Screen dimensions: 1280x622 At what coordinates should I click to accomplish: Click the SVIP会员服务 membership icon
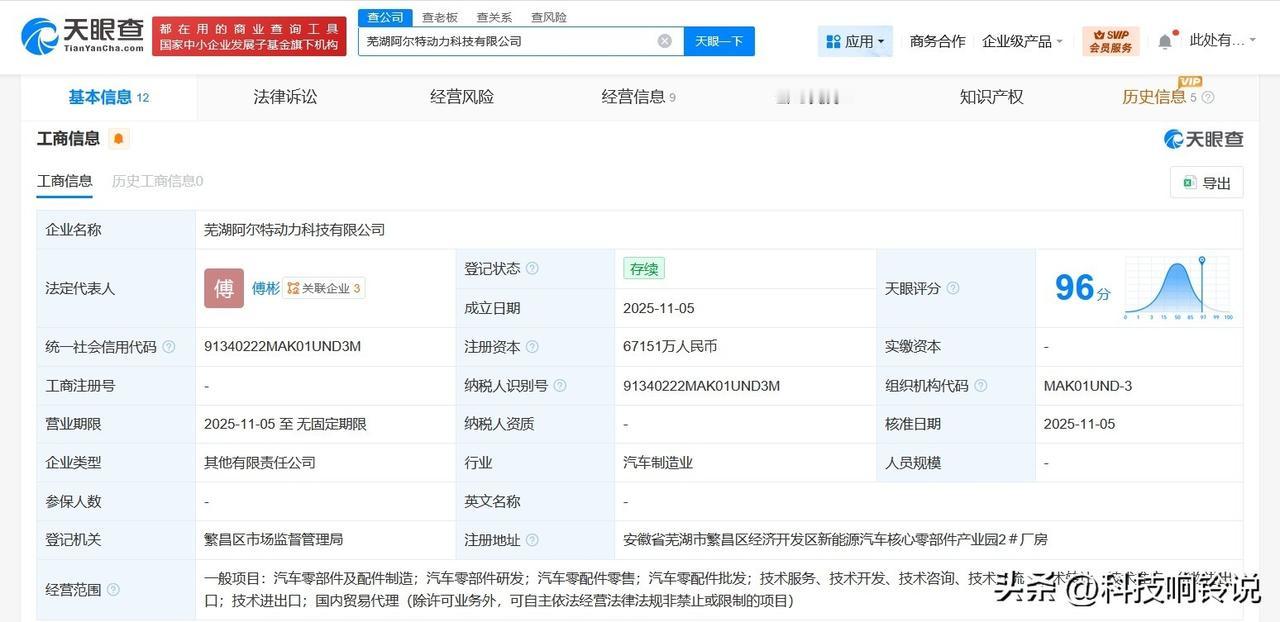[x=1110, y=40]
